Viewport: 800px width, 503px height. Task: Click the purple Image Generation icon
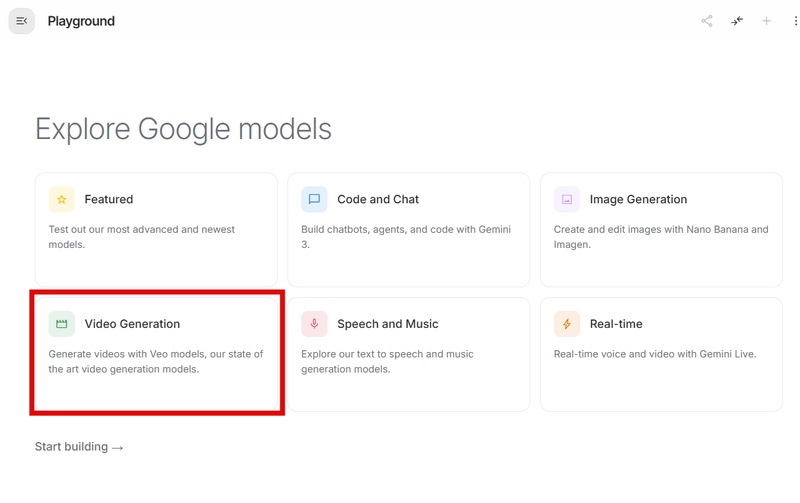click(x=567, y=199)
